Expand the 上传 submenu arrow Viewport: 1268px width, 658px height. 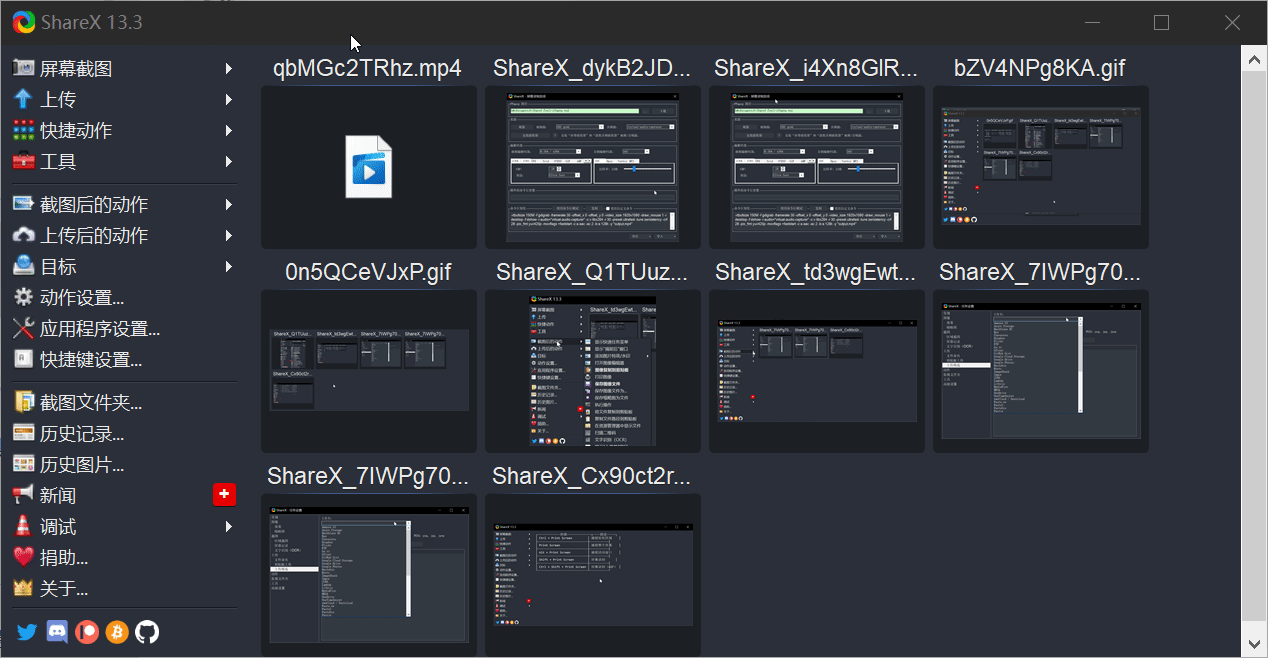(x=229, y=99)
